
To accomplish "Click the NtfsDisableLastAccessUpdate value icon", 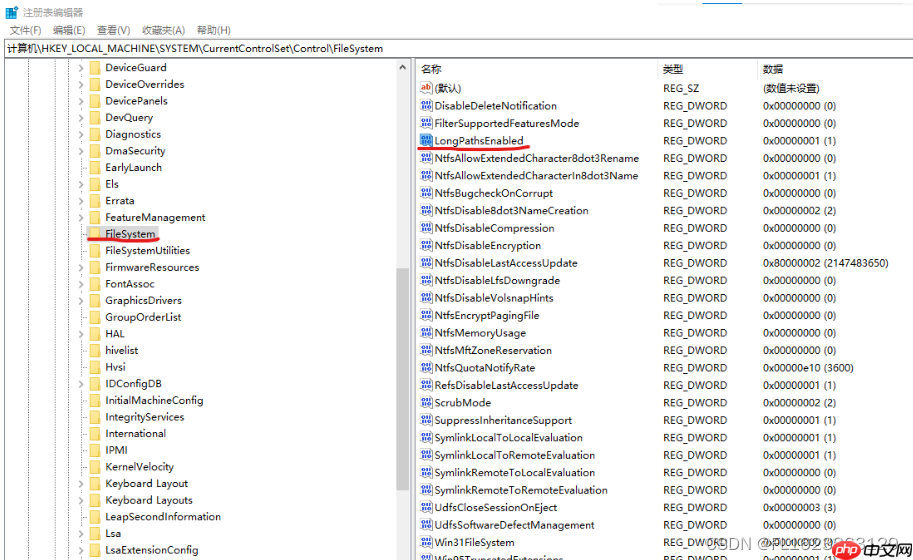I will click(x=426, y=263).
